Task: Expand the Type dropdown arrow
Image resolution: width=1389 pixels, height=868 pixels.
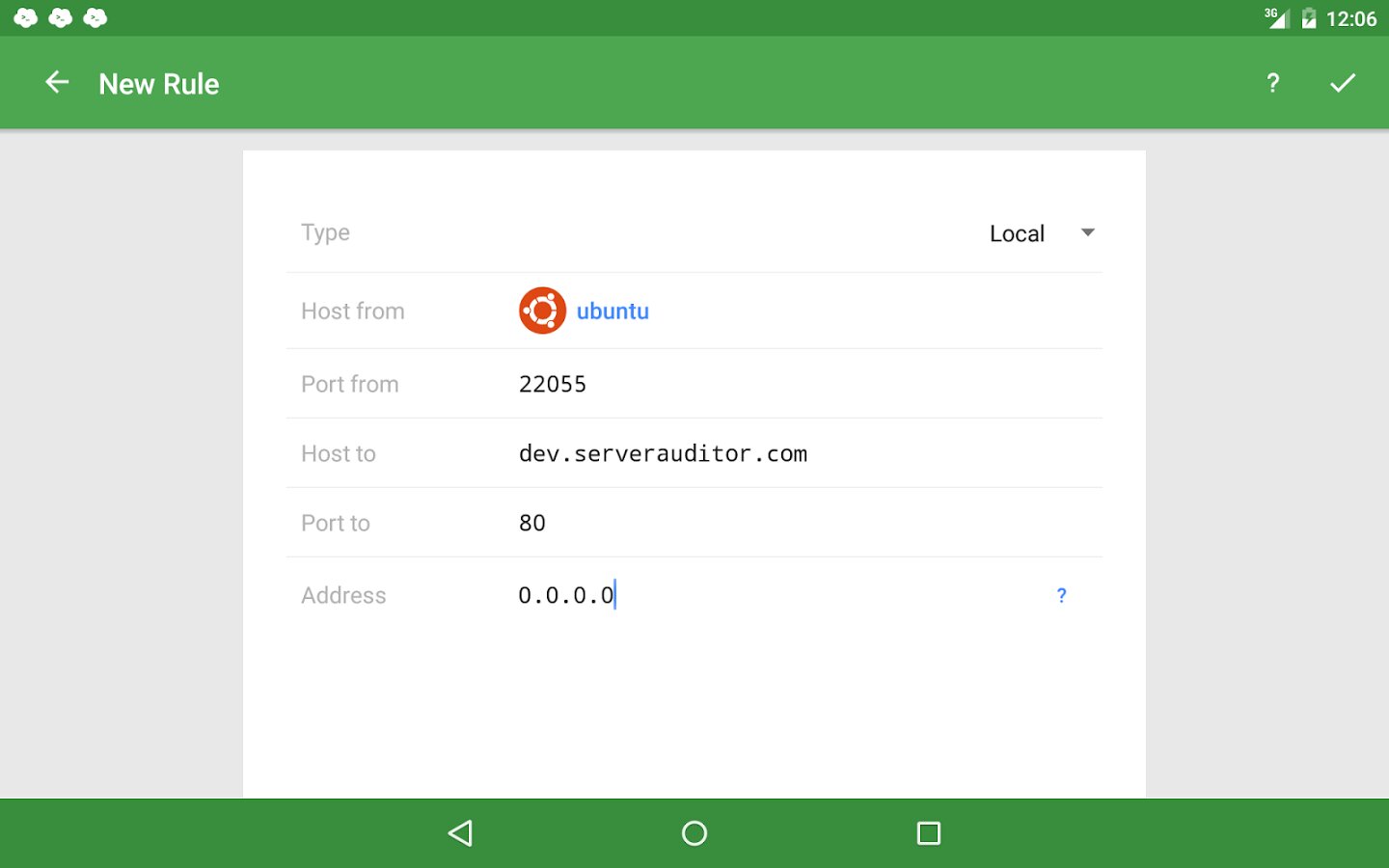Action: point(1088,232)
